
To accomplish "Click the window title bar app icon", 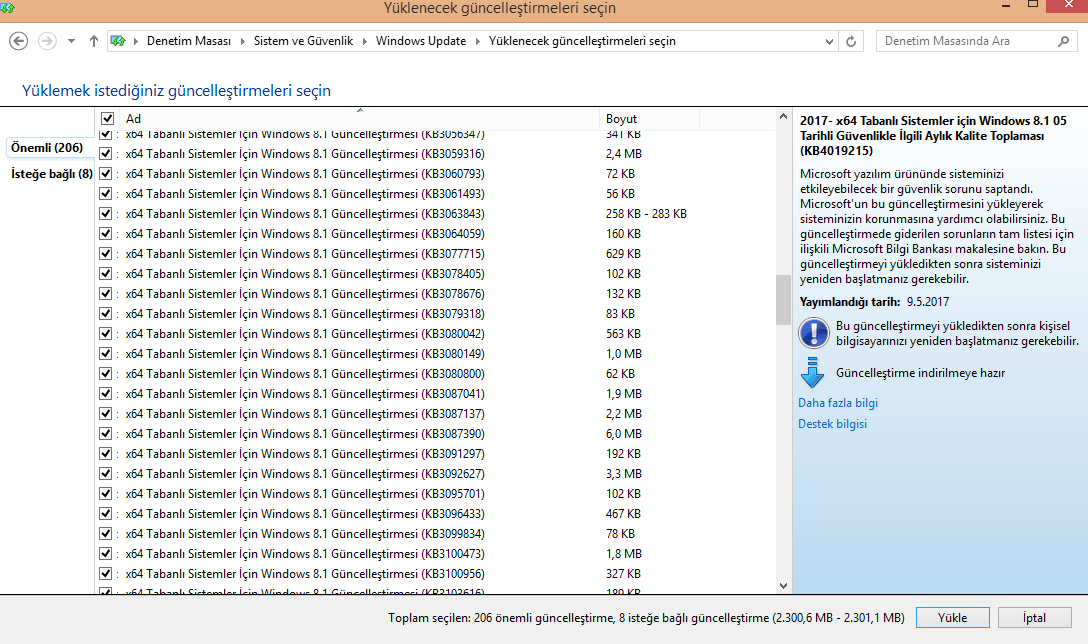I will (7, 7).
